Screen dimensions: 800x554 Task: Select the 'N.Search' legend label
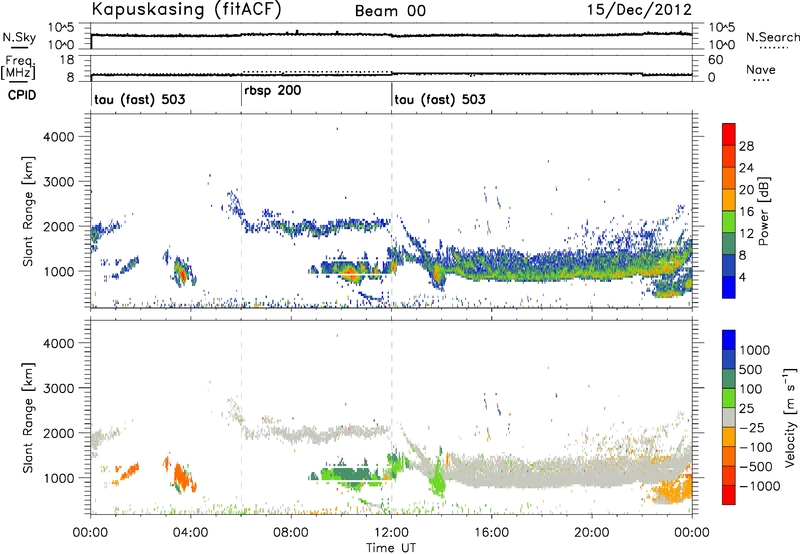pos(773,37)
